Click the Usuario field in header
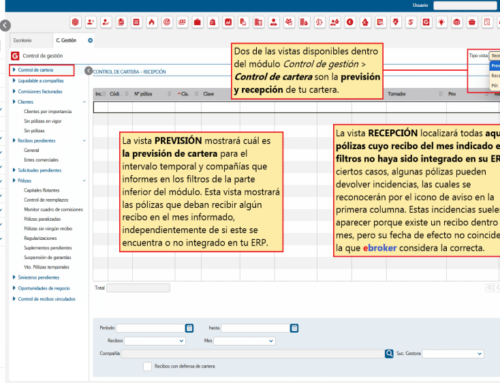The width and height of the screenshot is (500, 383). pos(465,5)
